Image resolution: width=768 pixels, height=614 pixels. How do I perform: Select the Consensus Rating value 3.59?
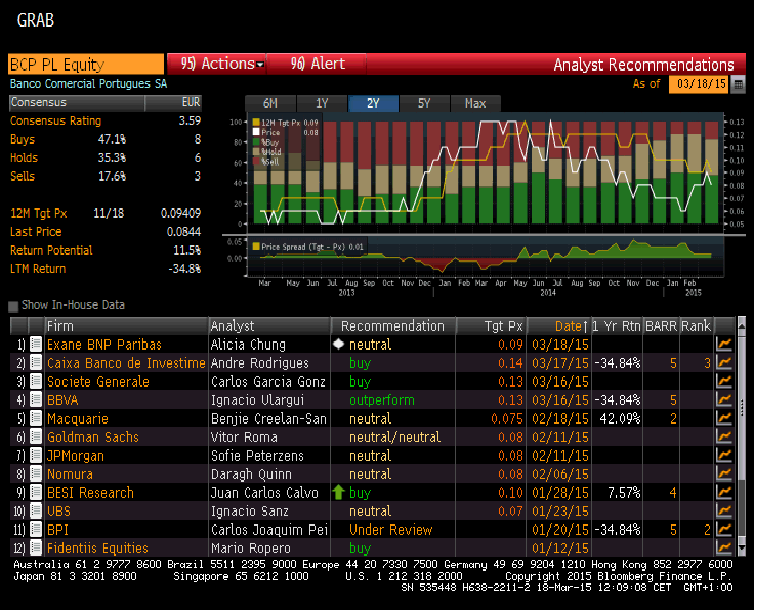pyautogui.click(x=190, y=121)
